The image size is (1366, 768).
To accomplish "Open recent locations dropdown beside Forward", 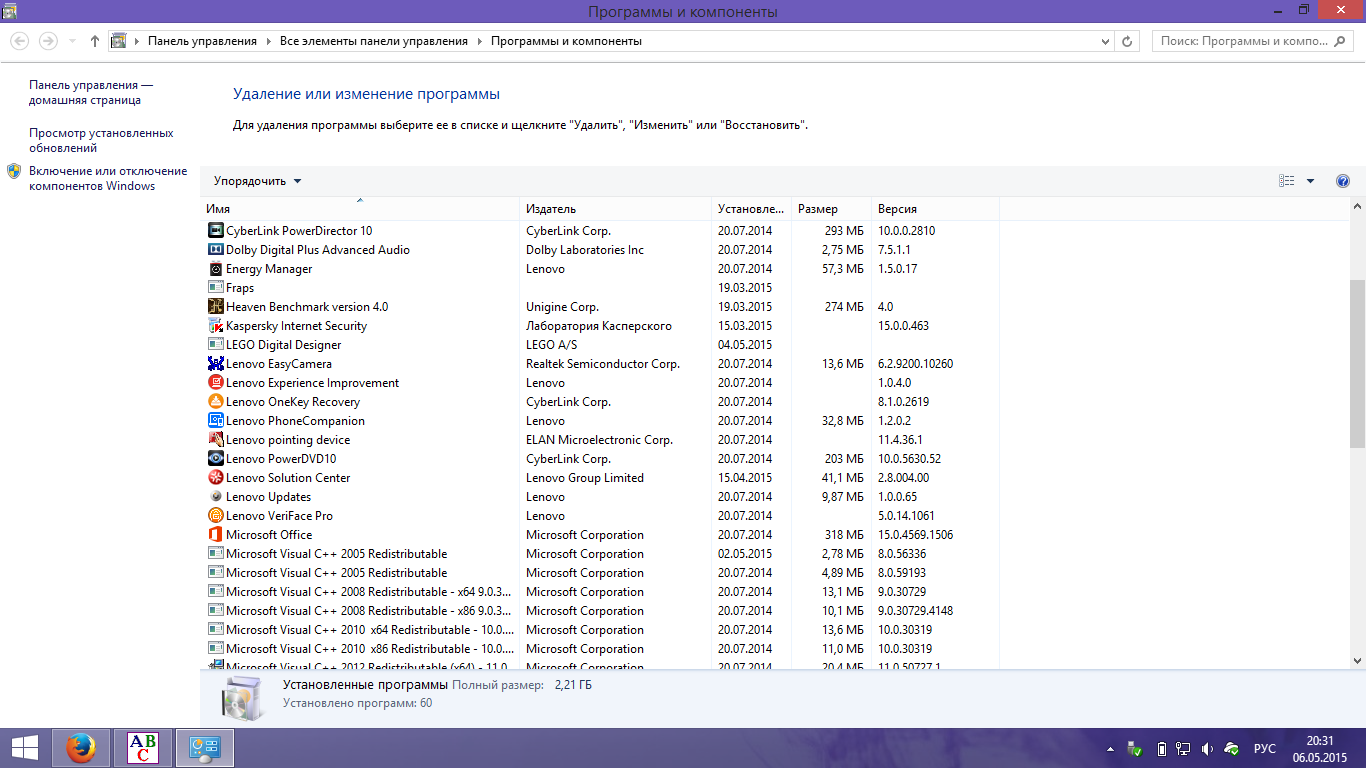I will 72,41.
